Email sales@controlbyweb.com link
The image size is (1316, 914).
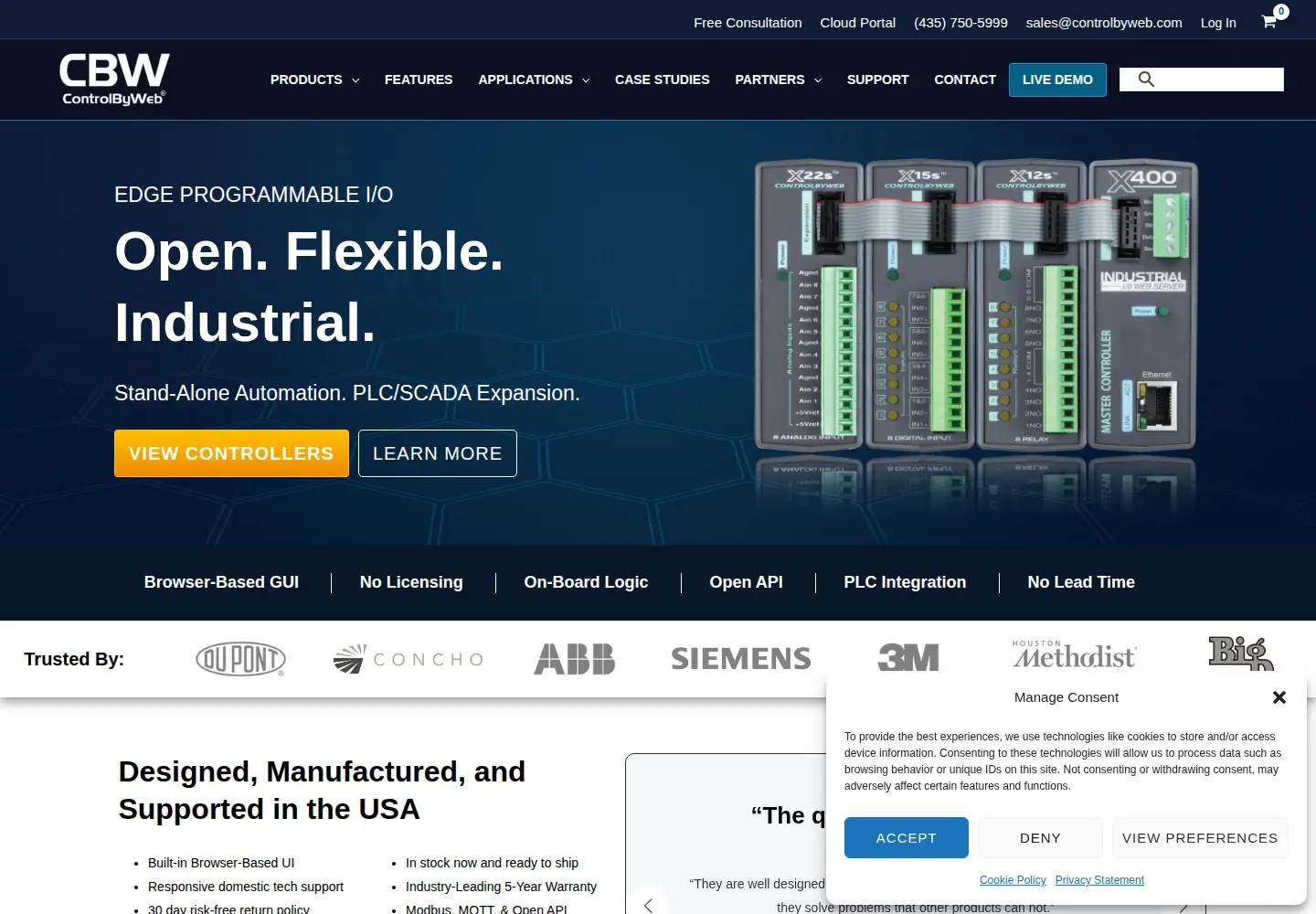tap(1104, 23)
